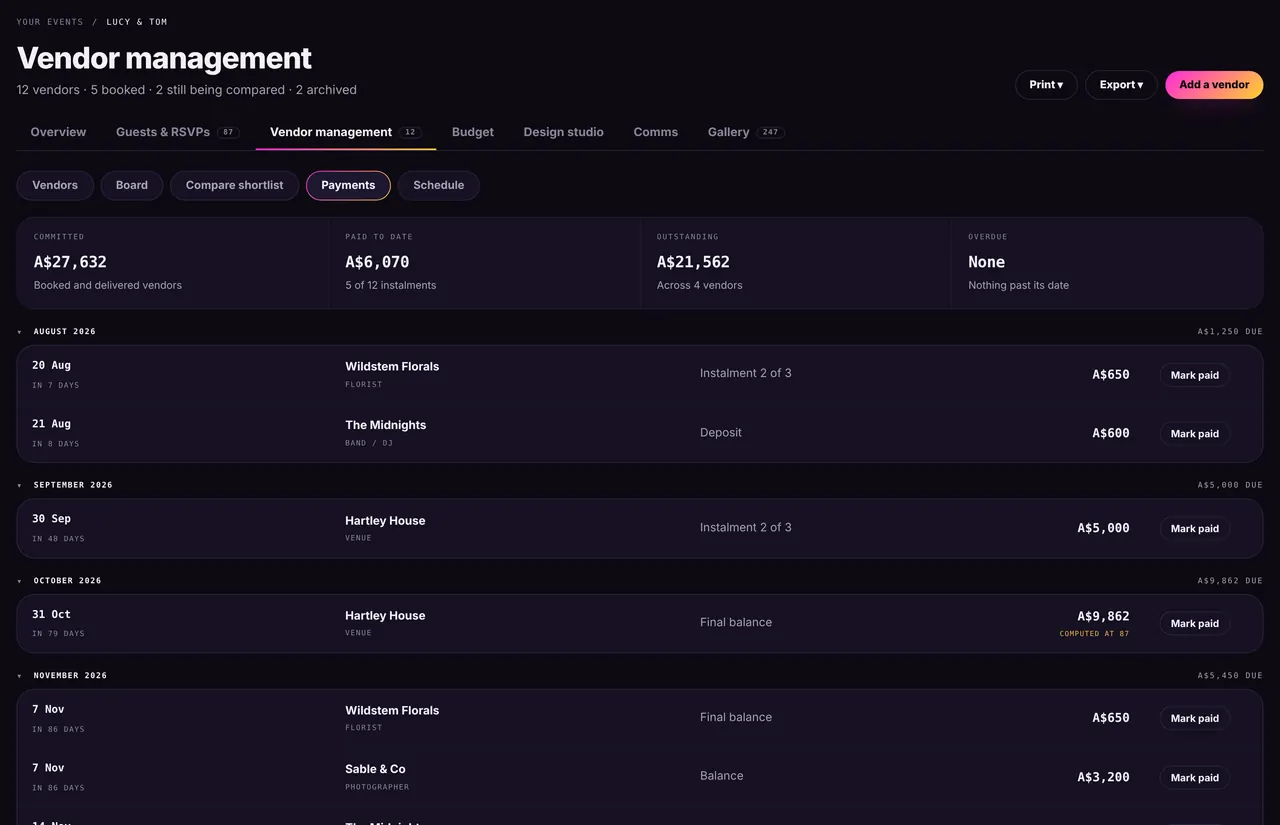Show the Vendors sub-view
Viewport: 1280px width, 825px height.
(55, 185)
